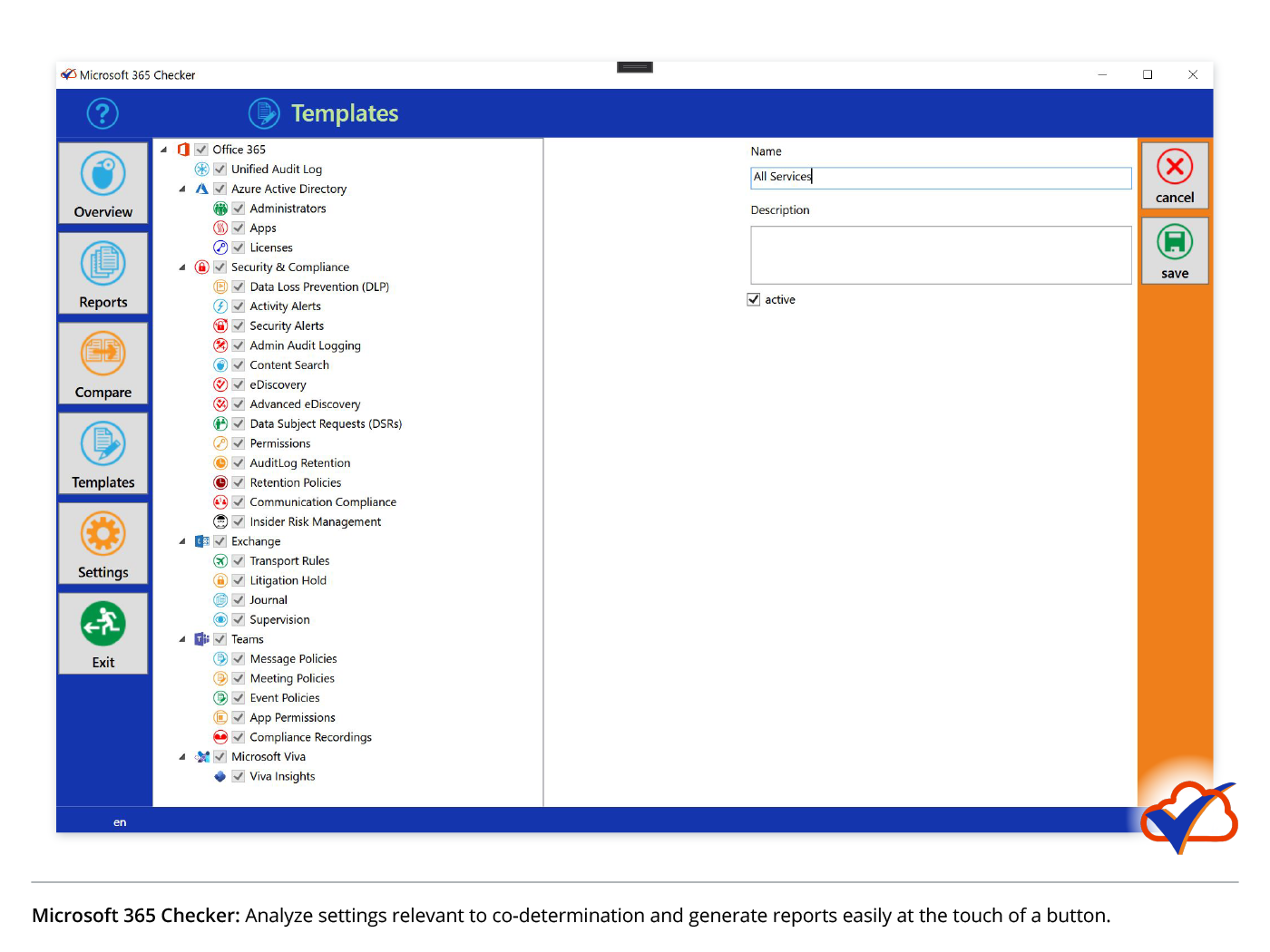Open the Settings section
This screenshot has height=952, width=1270.
(103, 543)
